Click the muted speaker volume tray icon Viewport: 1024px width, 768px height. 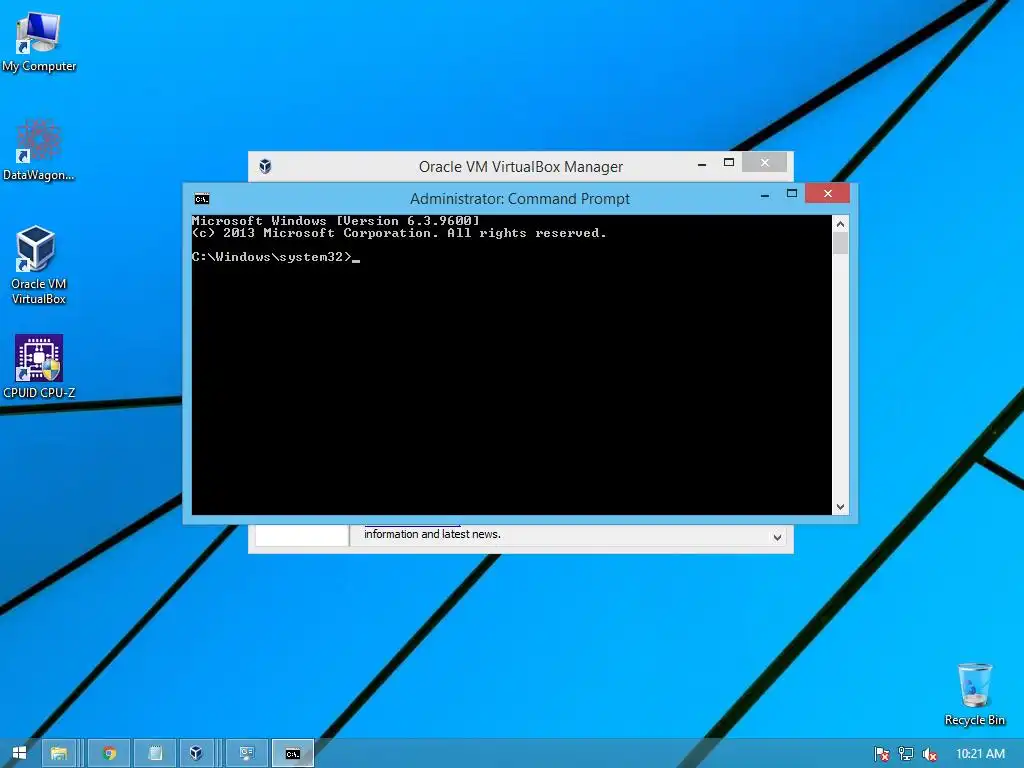click(929, 754)
